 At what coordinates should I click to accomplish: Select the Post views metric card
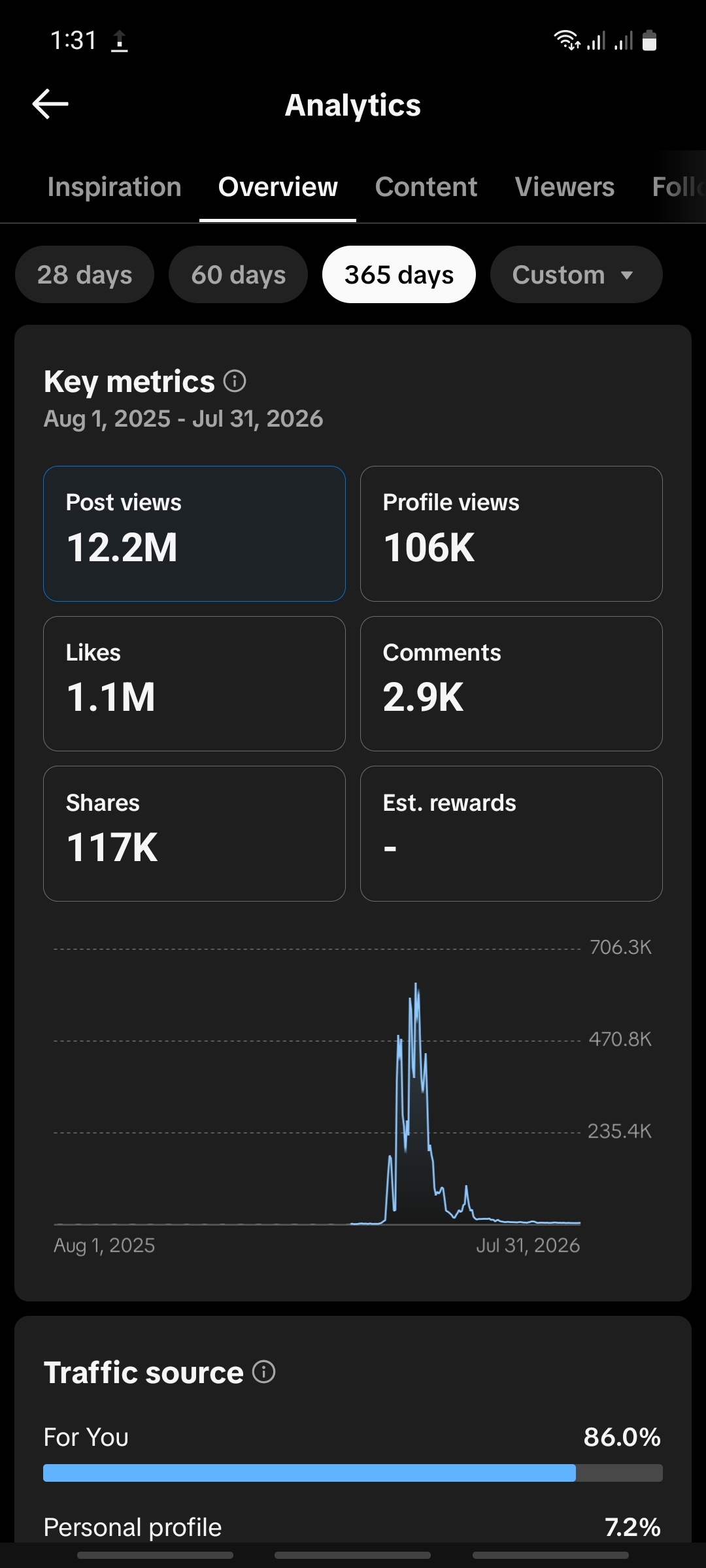pyautogui.click(x=194, y=534)
